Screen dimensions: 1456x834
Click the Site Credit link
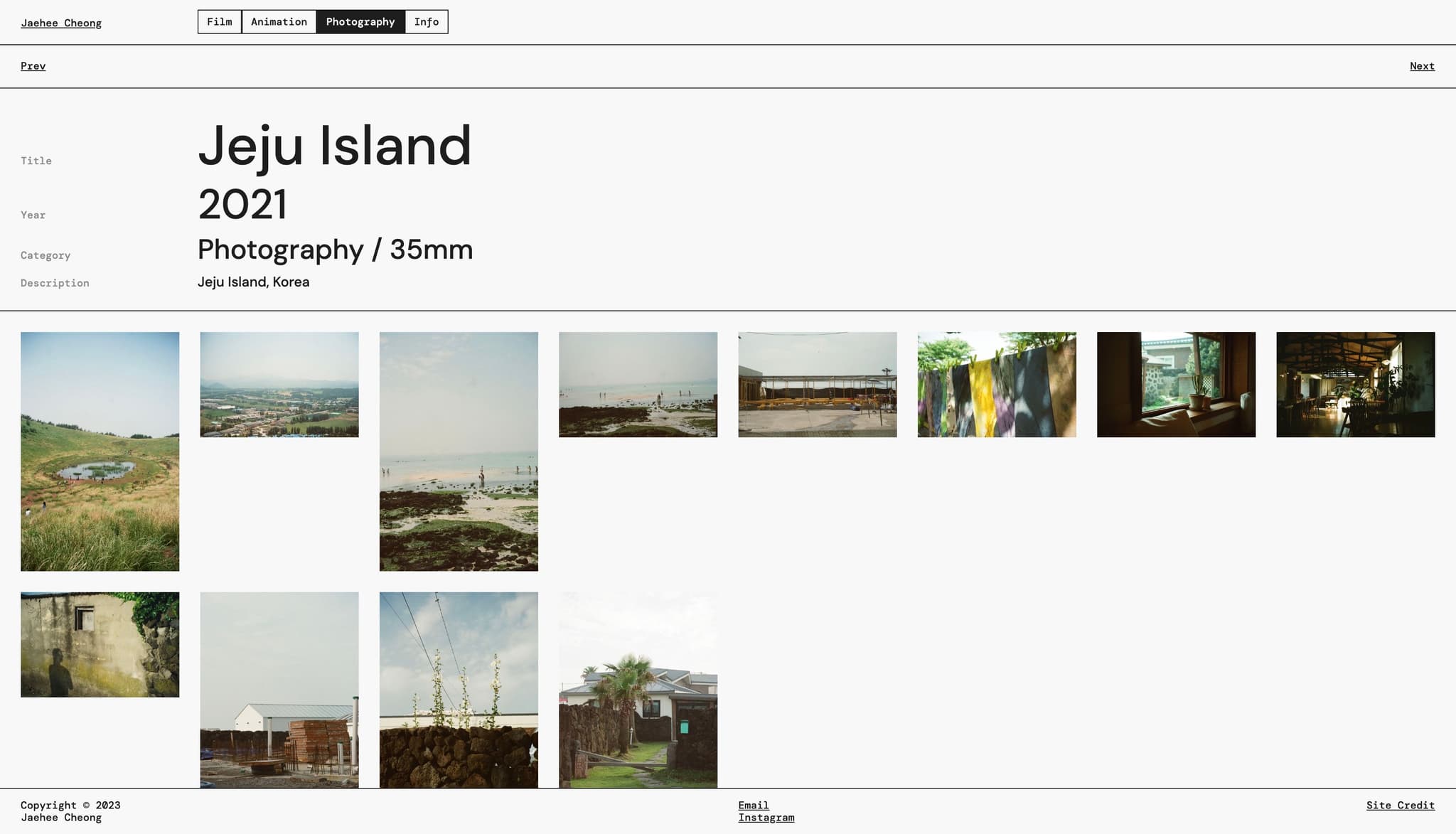pos(1400,805)
